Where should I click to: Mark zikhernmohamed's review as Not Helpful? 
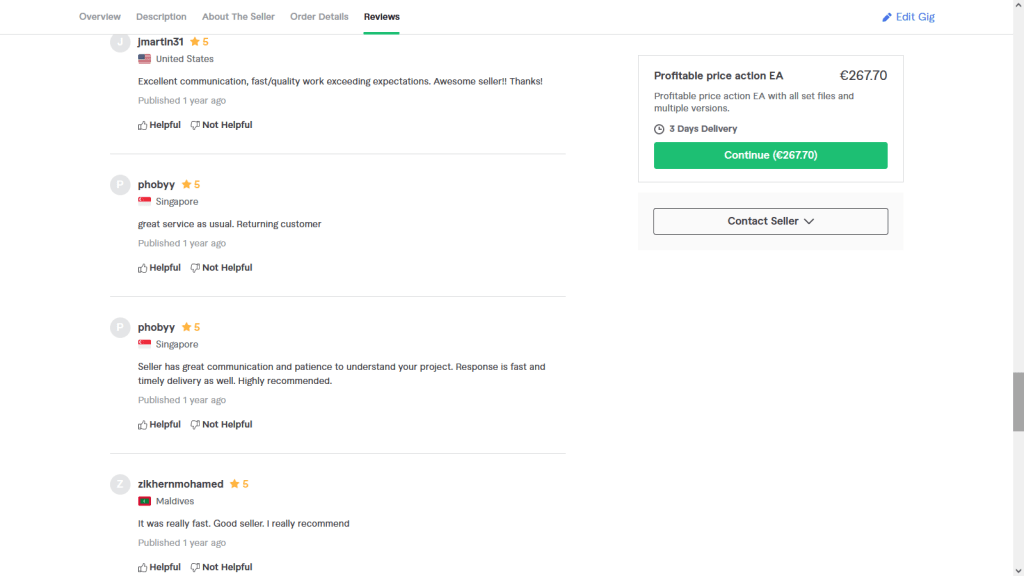coord(221,567)
